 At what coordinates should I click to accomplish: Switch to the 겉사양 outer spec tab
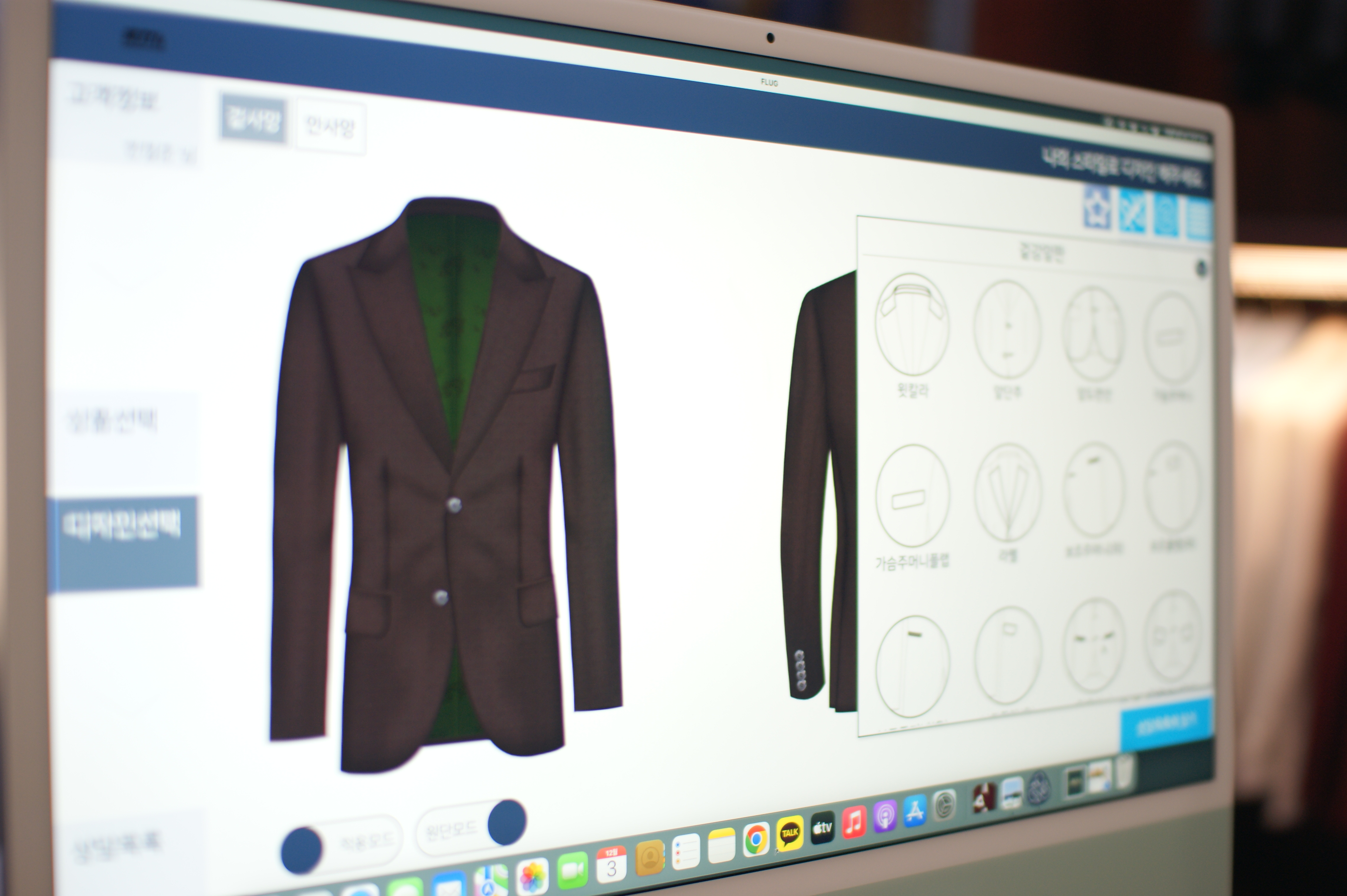(253, 119)
